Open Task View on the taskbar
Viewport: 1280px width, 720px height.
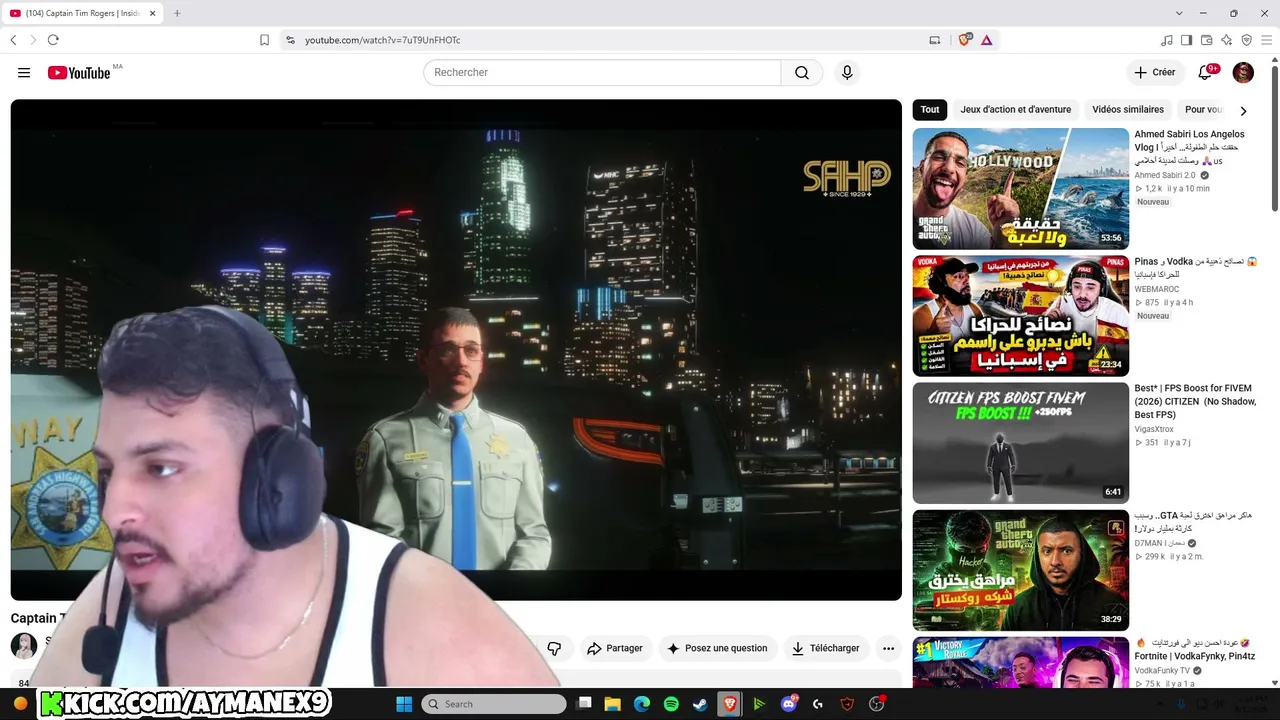tap(585, 704)
